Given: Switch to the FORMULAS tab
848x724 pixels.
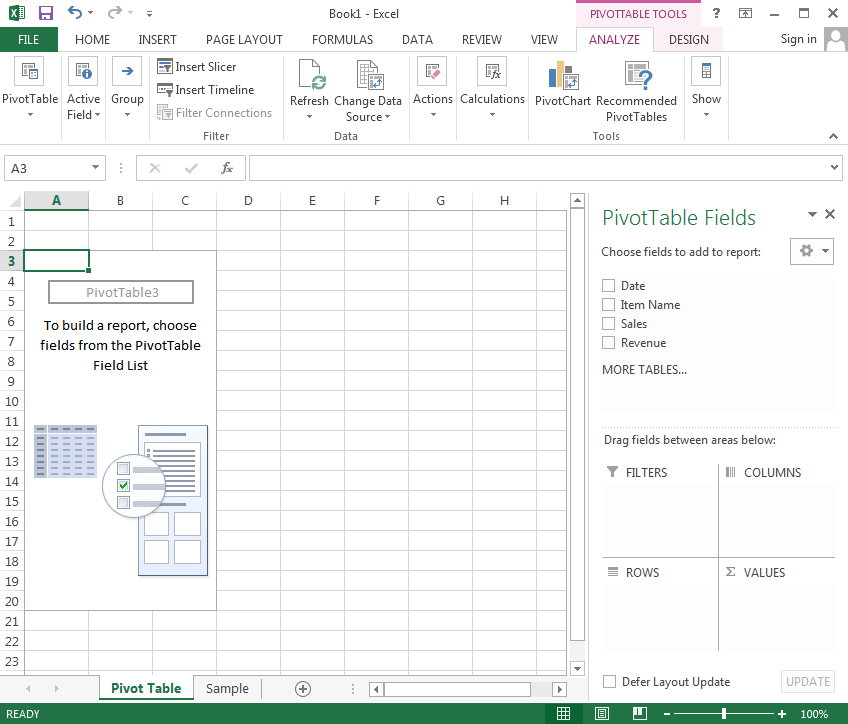Looking at the screenshot, I should point(342,39).
